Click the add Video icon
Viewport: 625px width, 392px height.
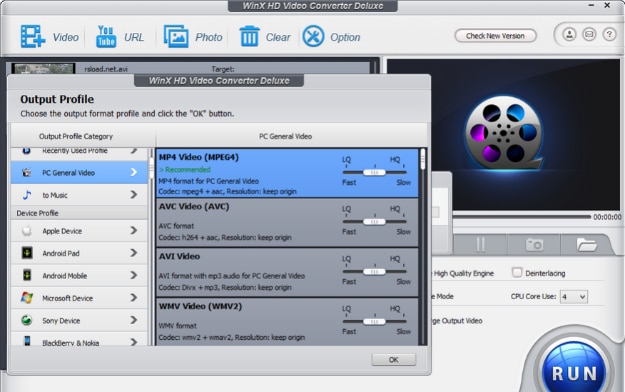pos(33,36)
